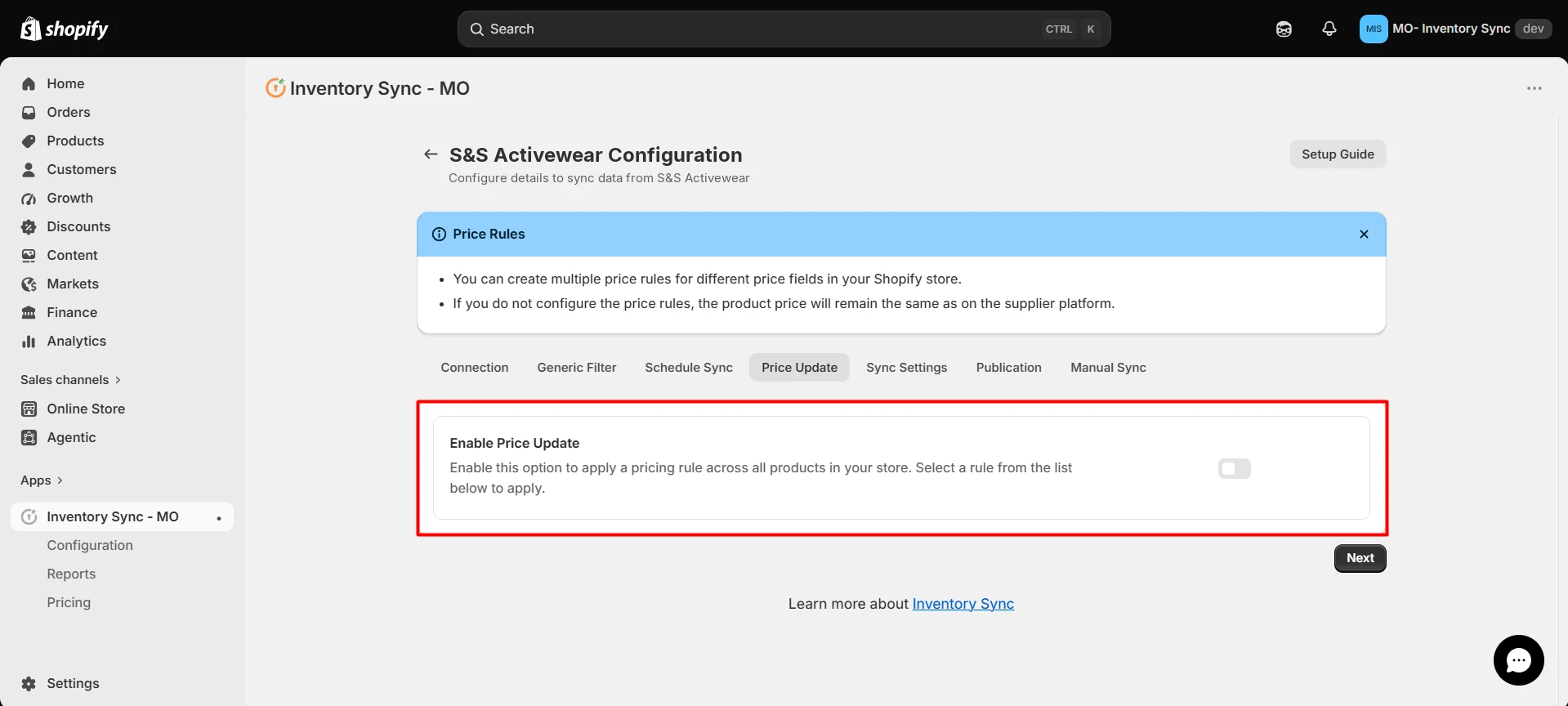The image size is (1568, 706).
Task: Switch to the Connection tab
Action: 475,368
